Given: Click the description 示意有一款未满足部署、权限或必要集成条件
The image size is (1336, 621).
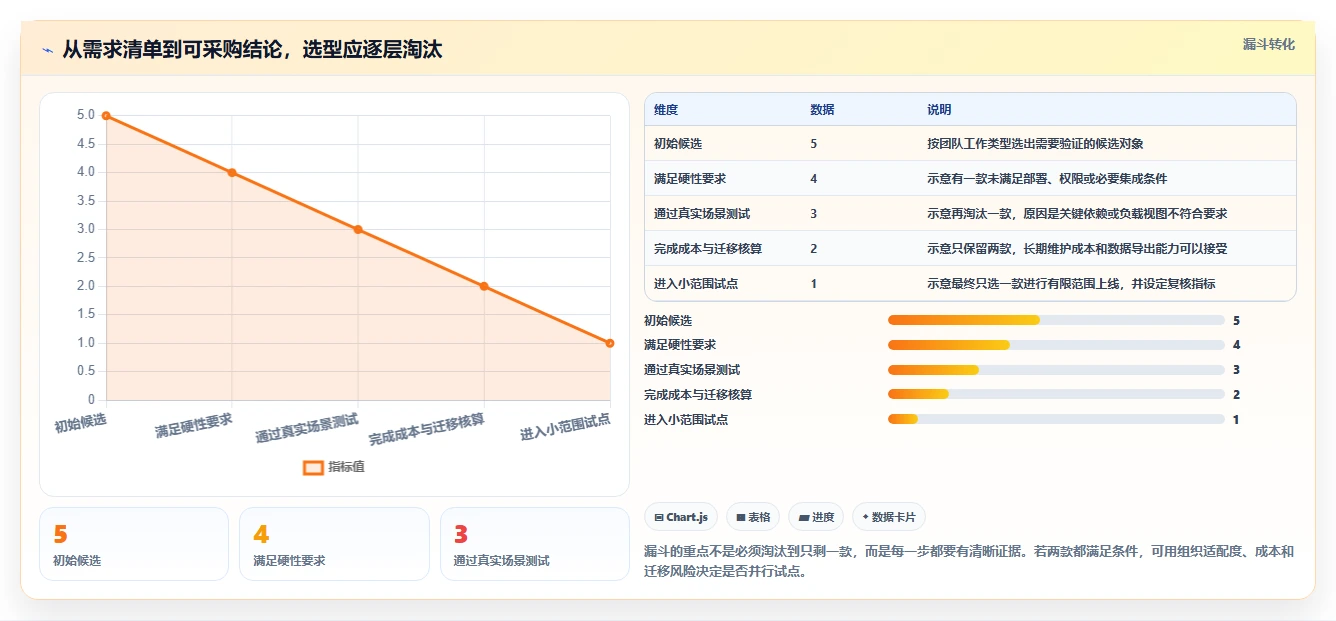Looking at the screenshot, I should coord(1047,179).
